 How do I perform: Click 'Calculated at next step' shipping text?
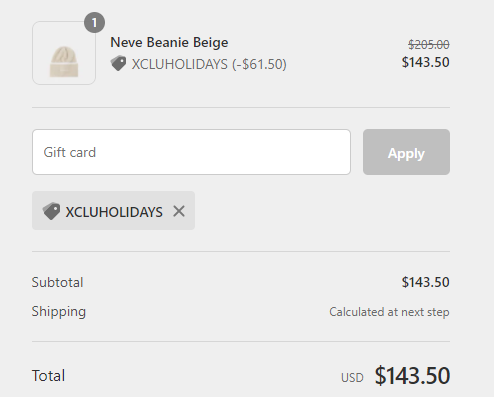tap(389, 312)
